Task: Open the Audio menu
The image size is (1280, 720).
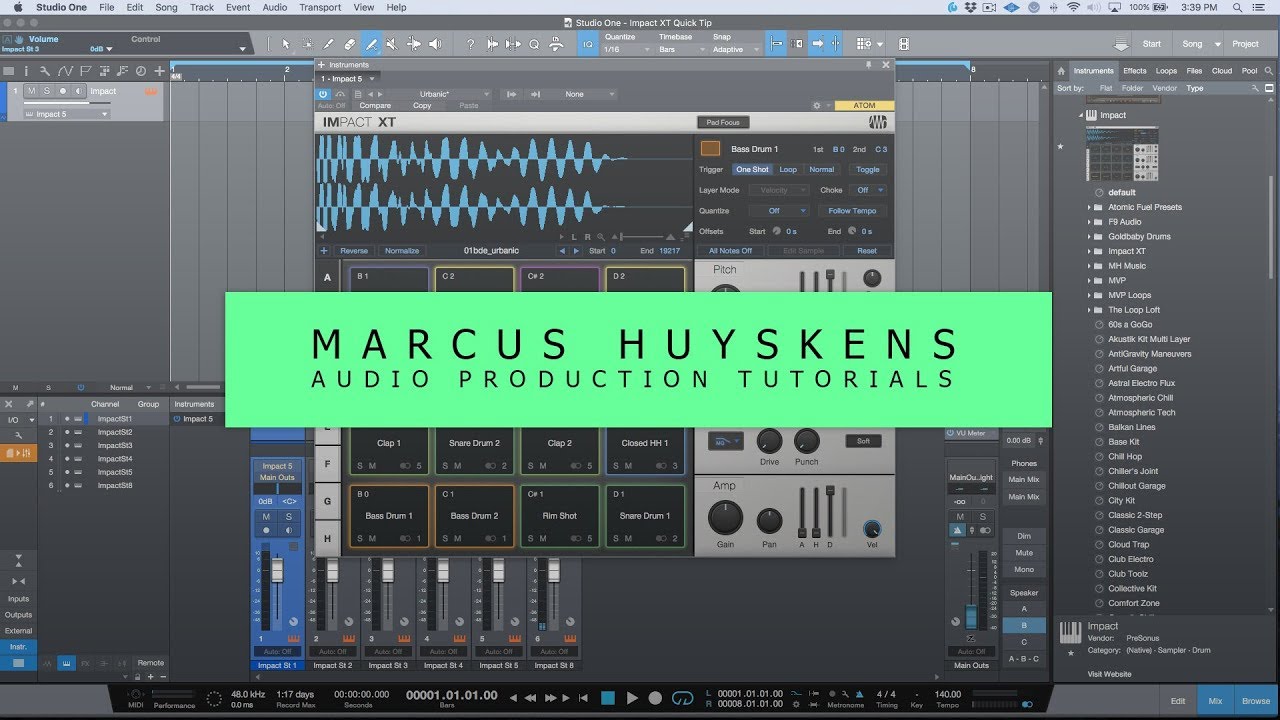Action: (x=275, y=7)
